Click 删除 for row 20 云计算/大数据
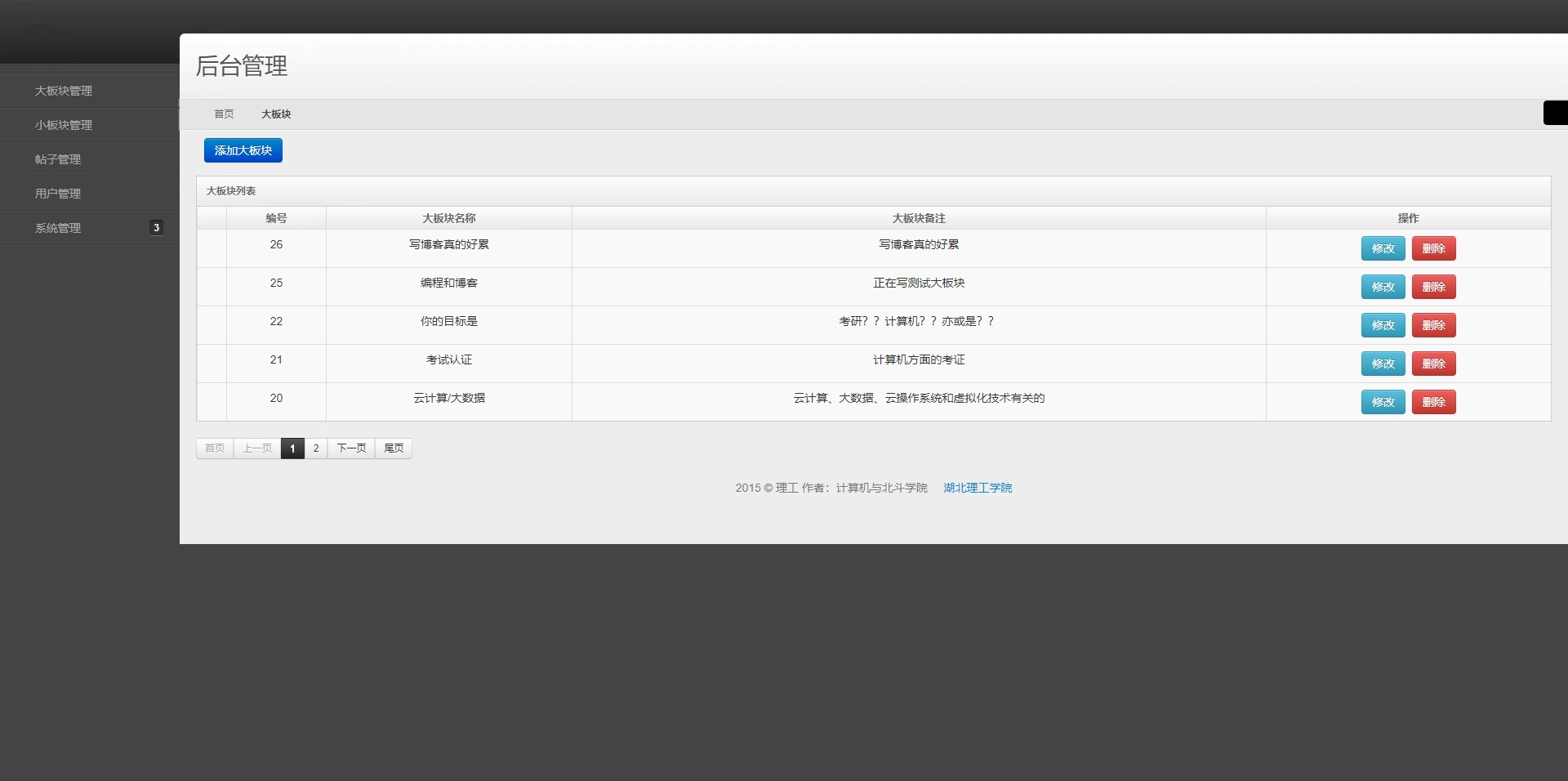The height and width of the screenshot is (781, 1568). (x=1433, y=402)
